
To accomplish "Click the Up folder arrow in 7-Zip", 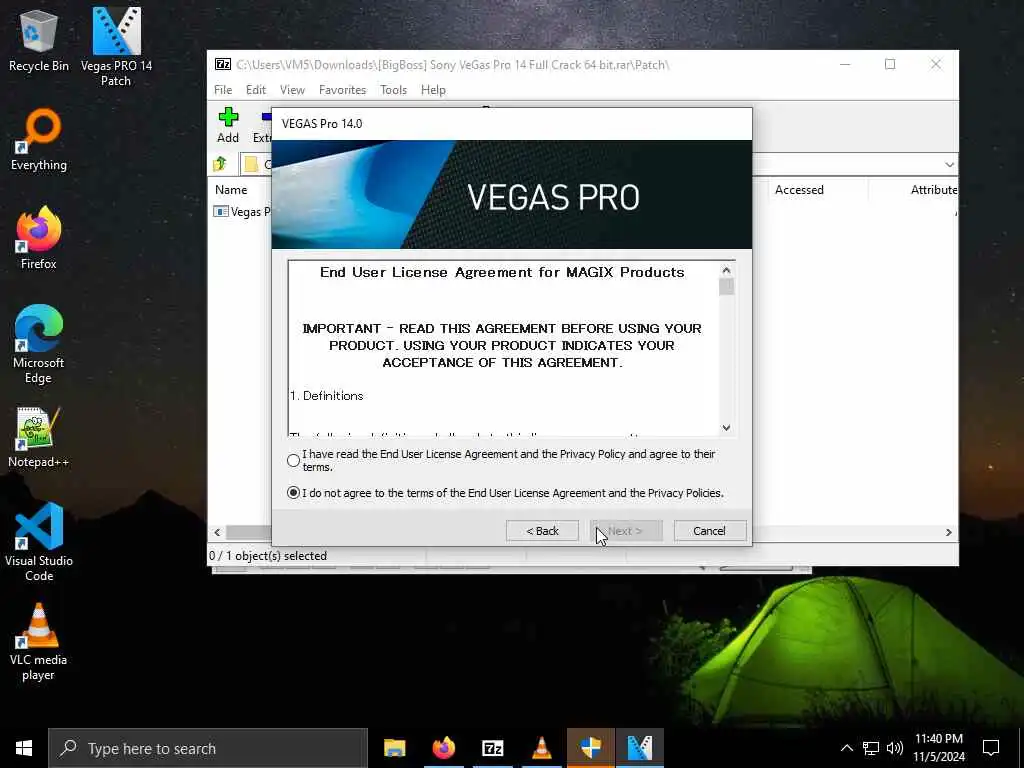I will (x=220, y=163).
